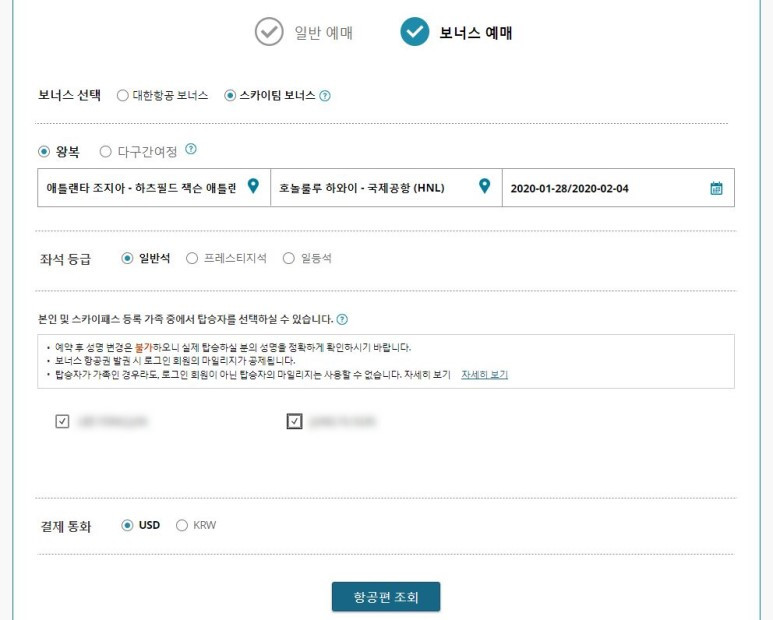Image resolution: width=773 pixels, height=620 pixels.
Task: Click help icon after passenger selection text
Action: tap(342, 319)
